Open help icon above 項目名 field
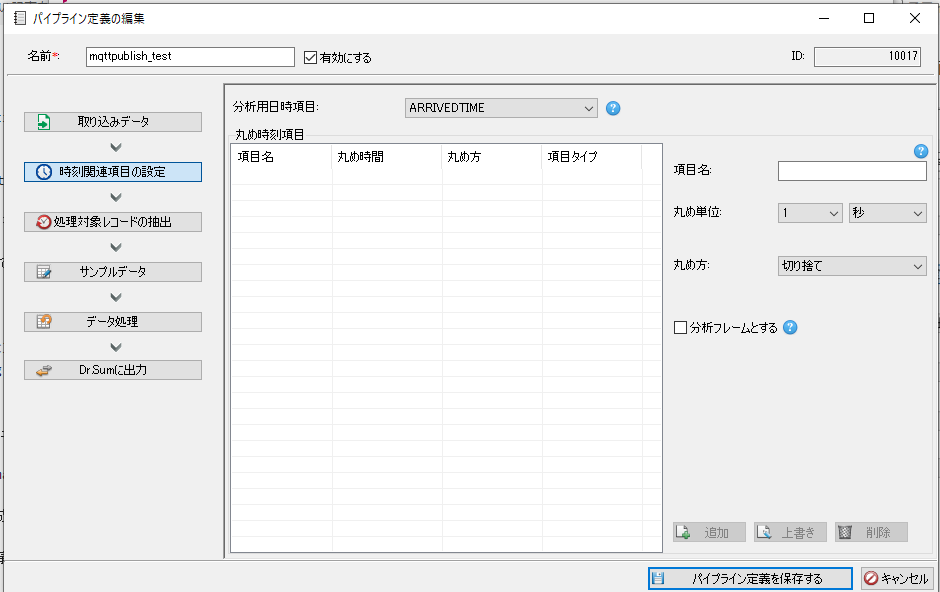 (x=921, y=151)
